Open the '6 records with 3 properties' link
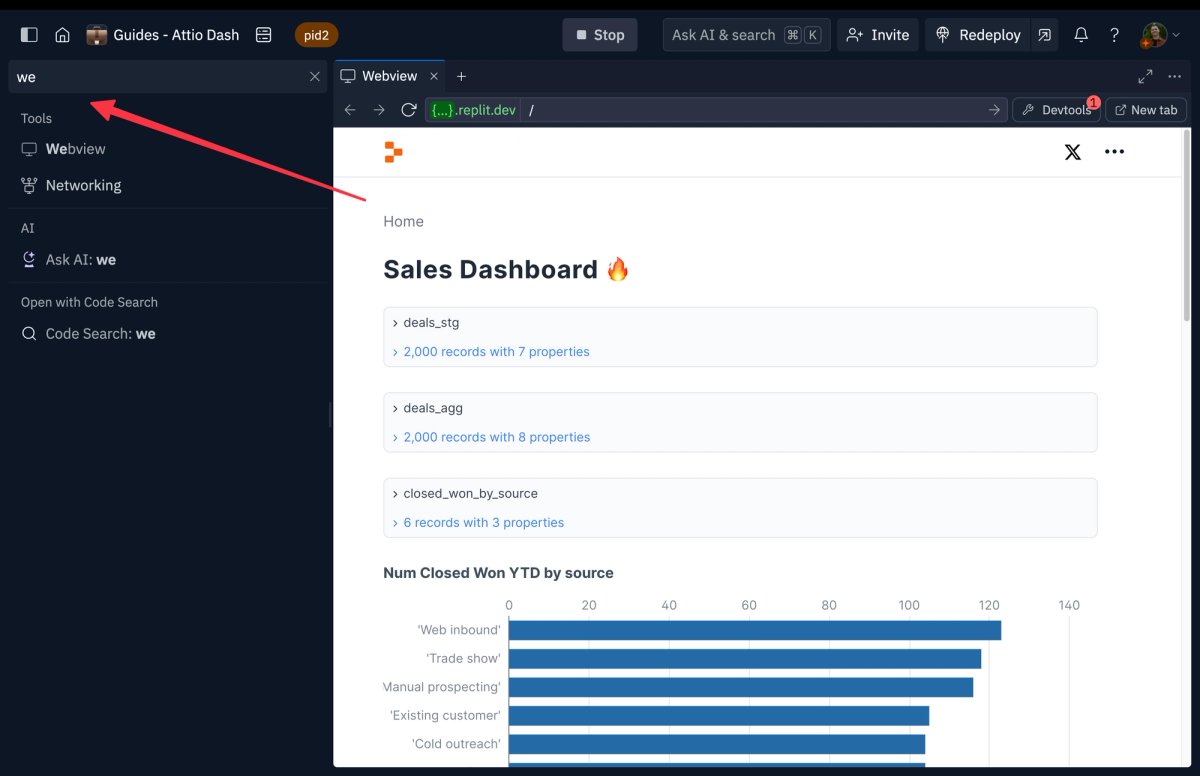The image size is (1200, 776). (483, 522)
